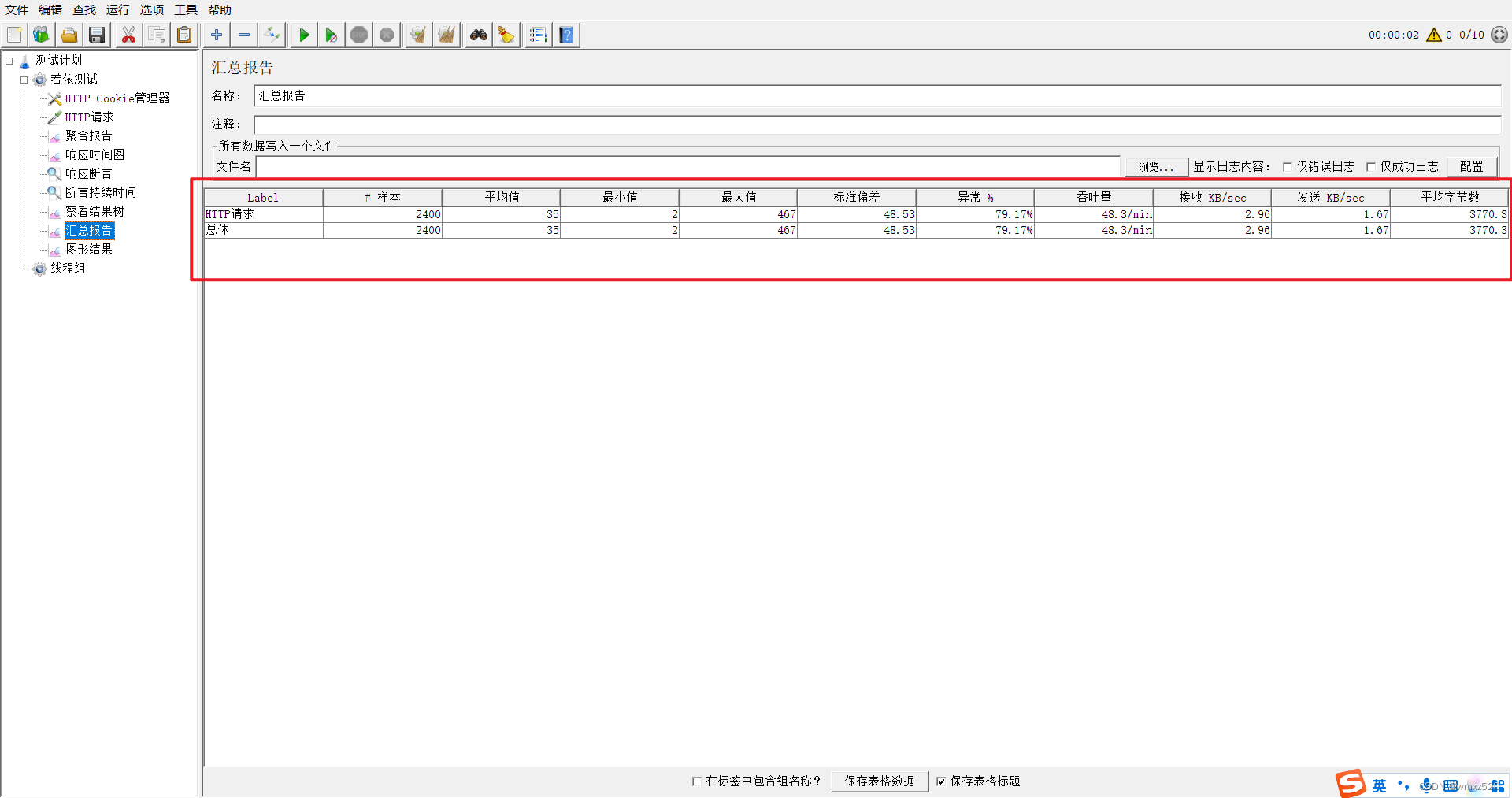The image size is (1512, 798).
Task: Click the yellow warning triangle log indicator
Action: [1434, 35]
